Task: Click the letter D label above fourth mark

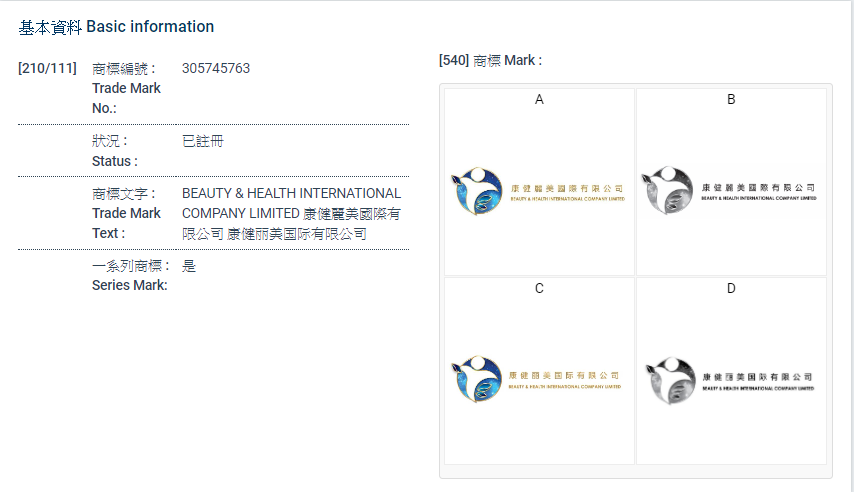Action: coord(731,288)
